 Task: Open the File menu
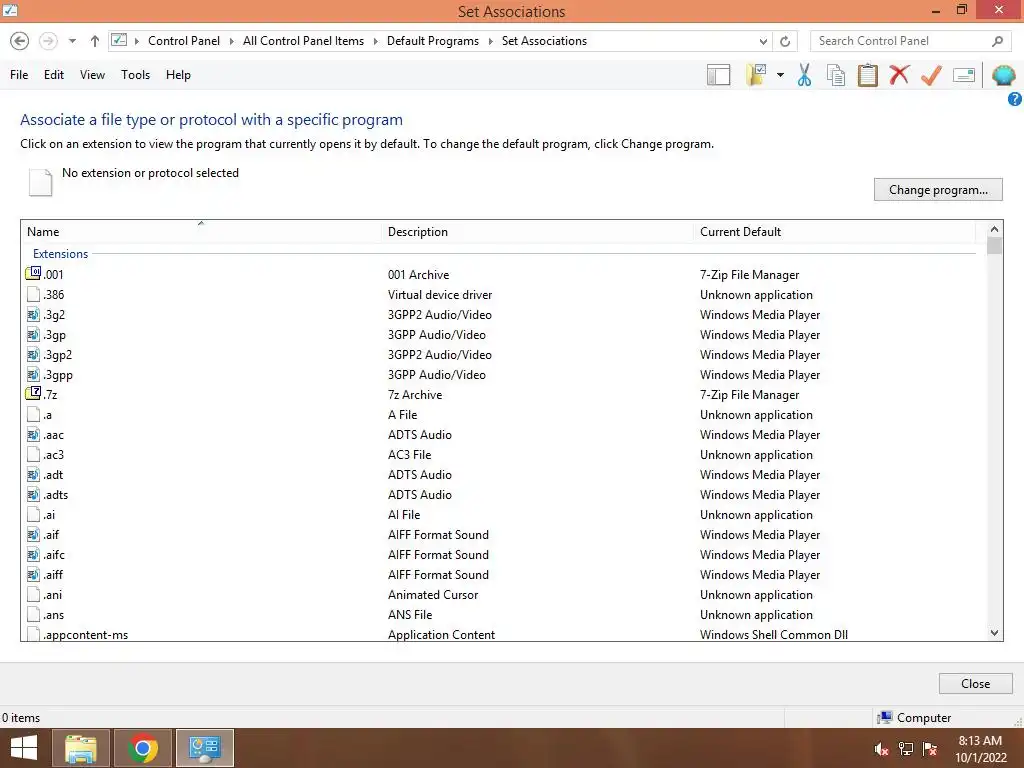click(19, 75)
